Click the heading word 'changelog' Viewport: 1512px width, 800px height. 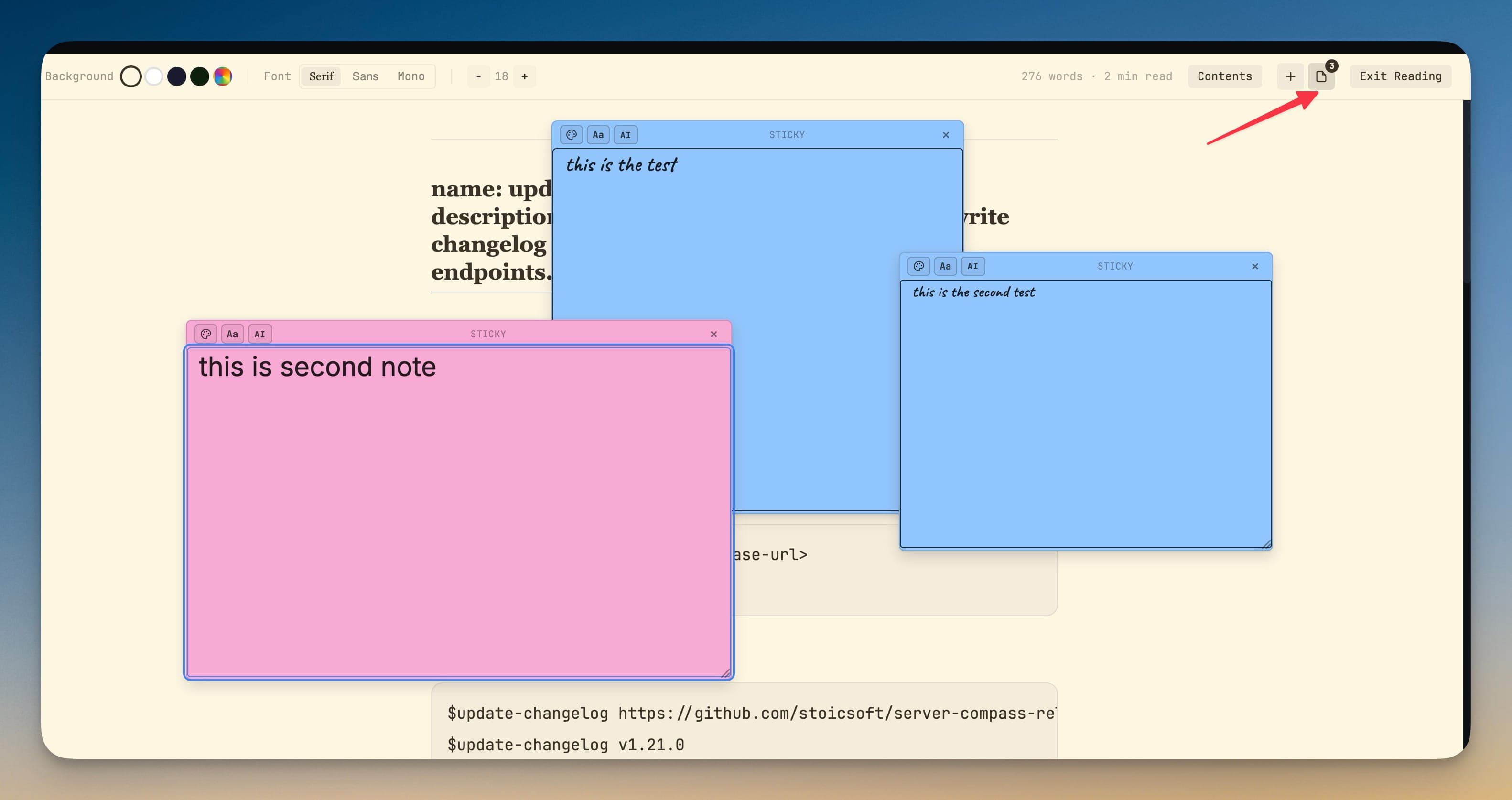[488, 244]
